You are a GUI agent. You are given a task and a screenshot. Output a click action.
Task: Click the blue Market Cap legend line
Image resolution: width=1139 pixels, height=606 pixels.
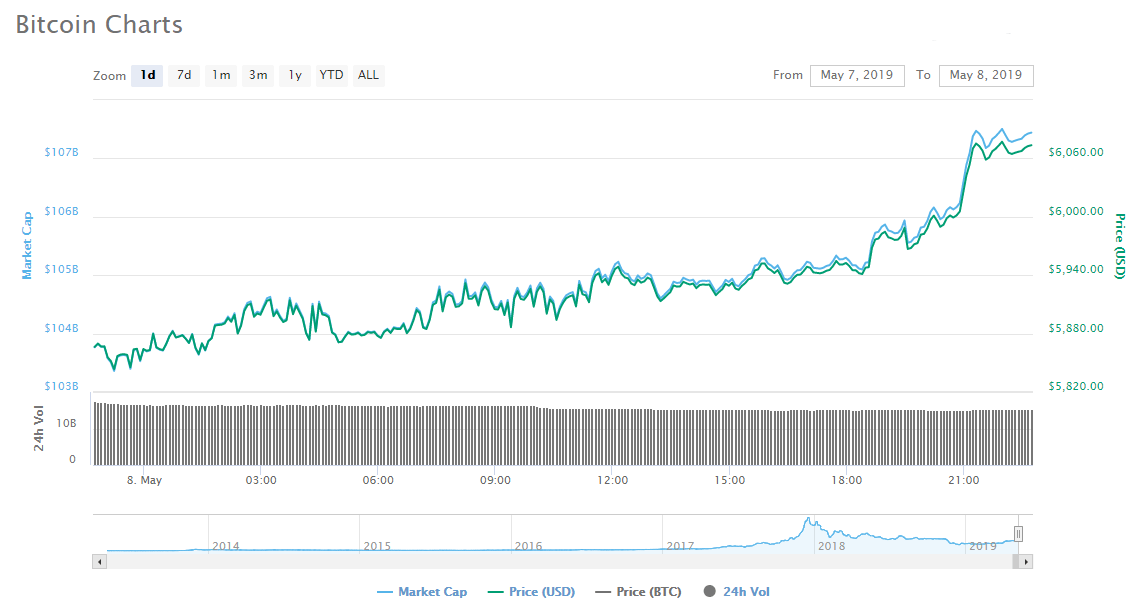(x=385, y=592)
